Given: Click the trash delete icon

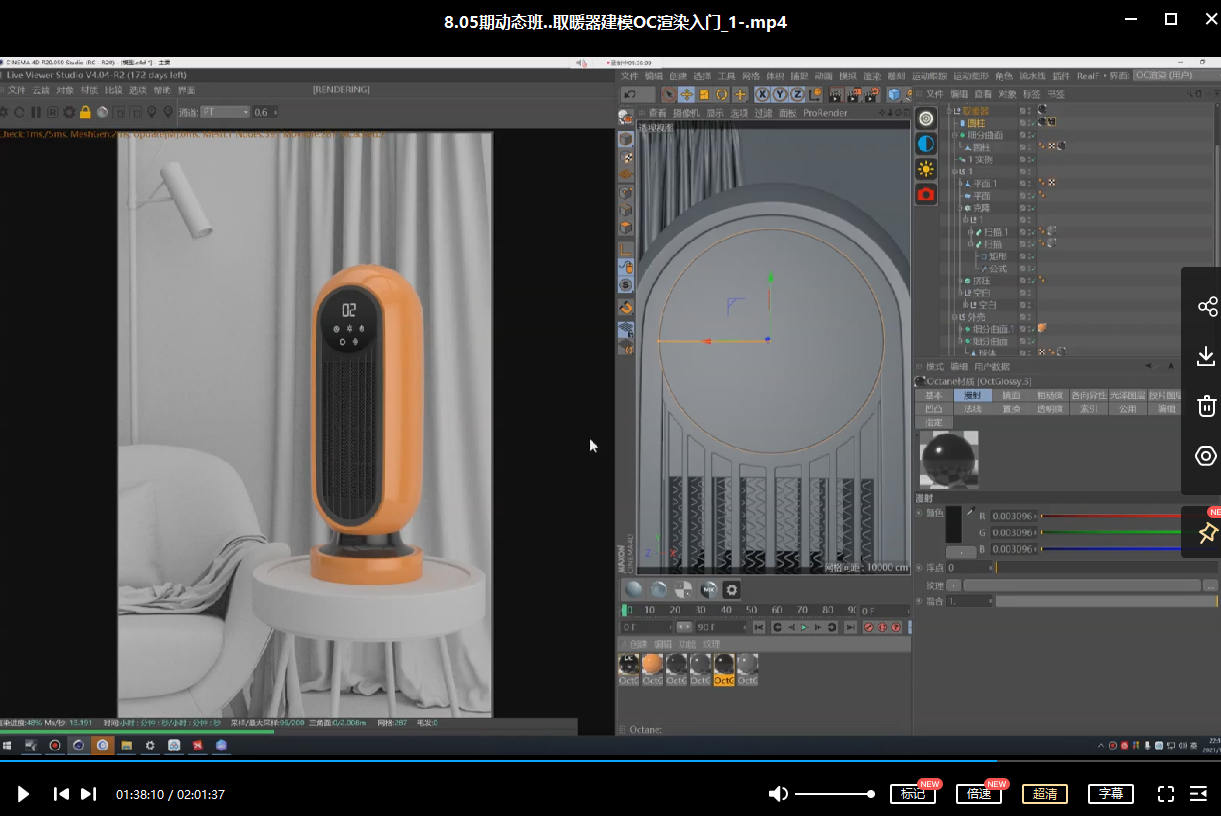Looking at the screenshot, I should click(x=1206, y=406).
